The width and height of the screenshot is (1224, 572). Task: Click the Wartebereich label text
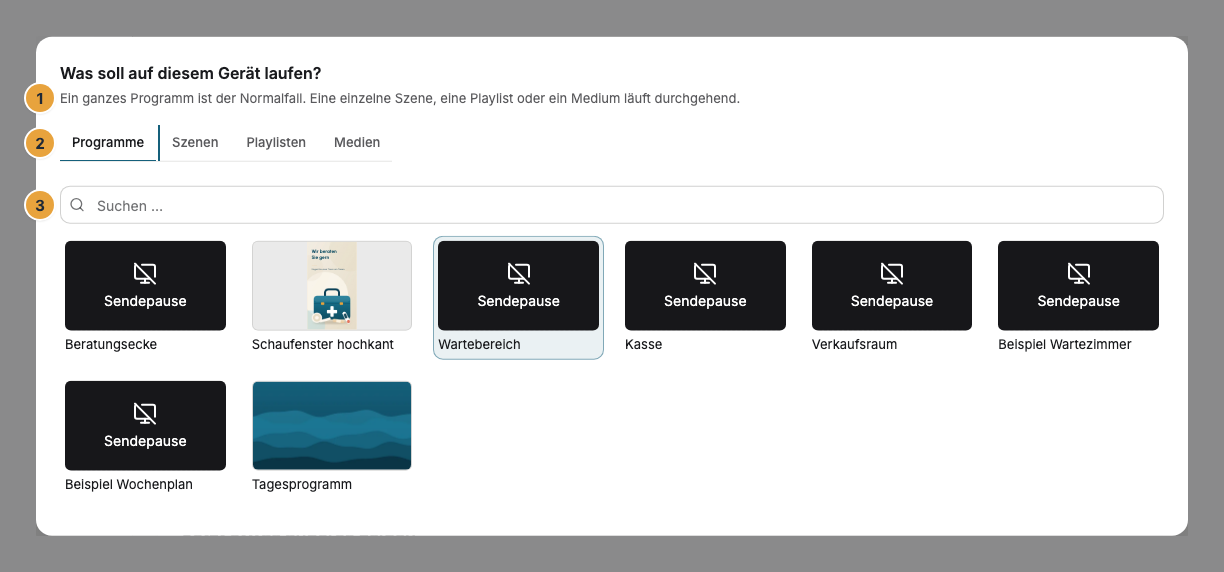[479, 344]
